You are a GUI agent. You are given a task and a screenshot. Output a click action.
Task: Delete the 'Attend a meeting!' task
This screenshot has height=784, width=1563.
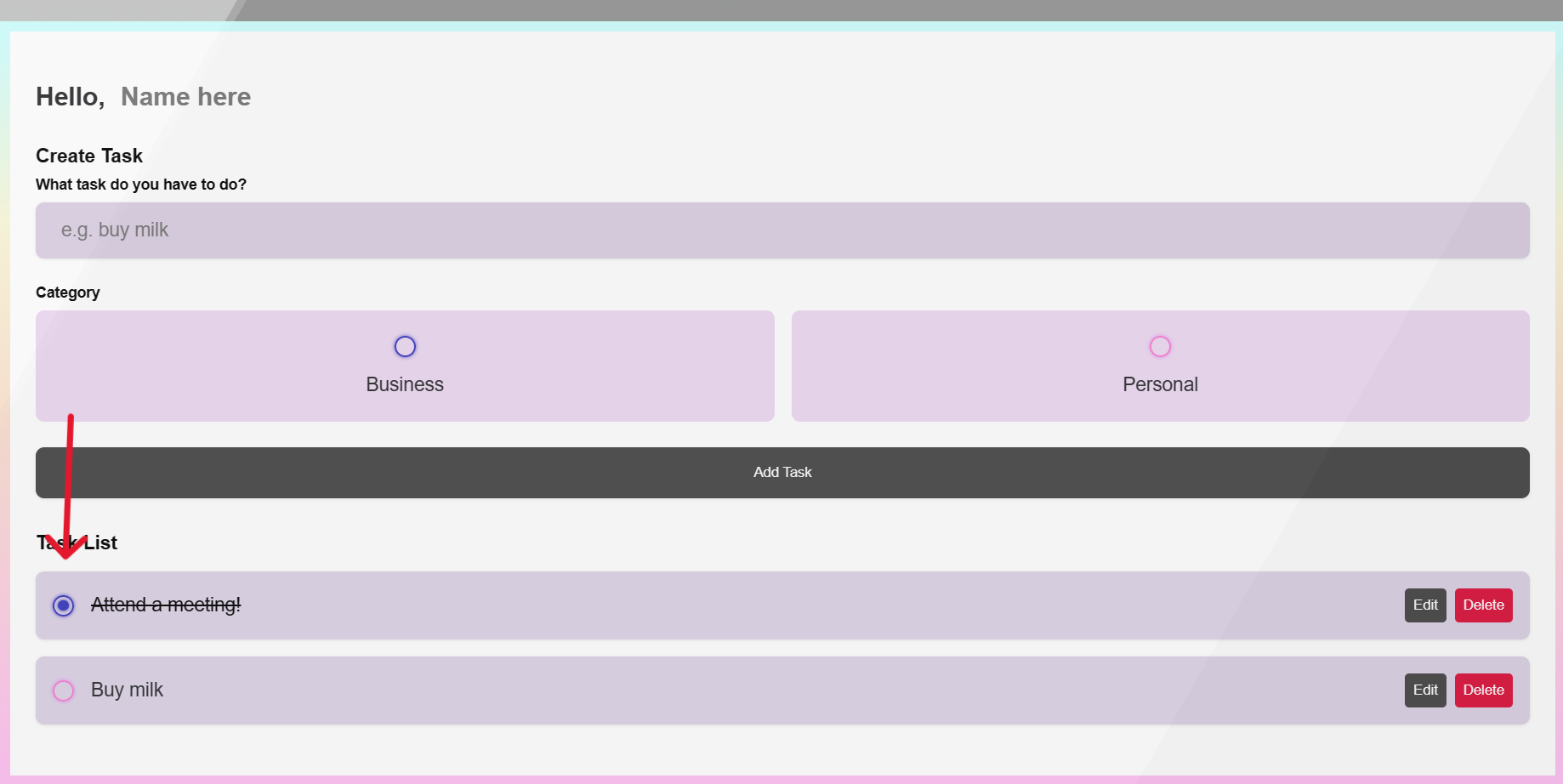(1483, 605)
